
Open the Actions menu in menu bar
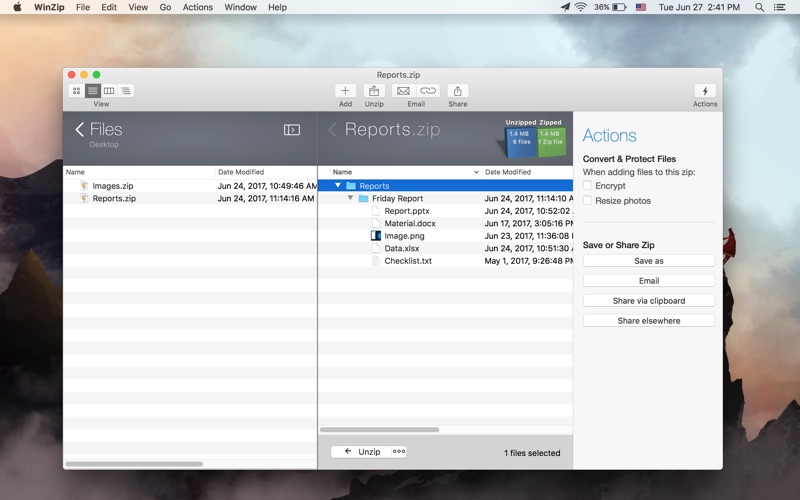198,7
